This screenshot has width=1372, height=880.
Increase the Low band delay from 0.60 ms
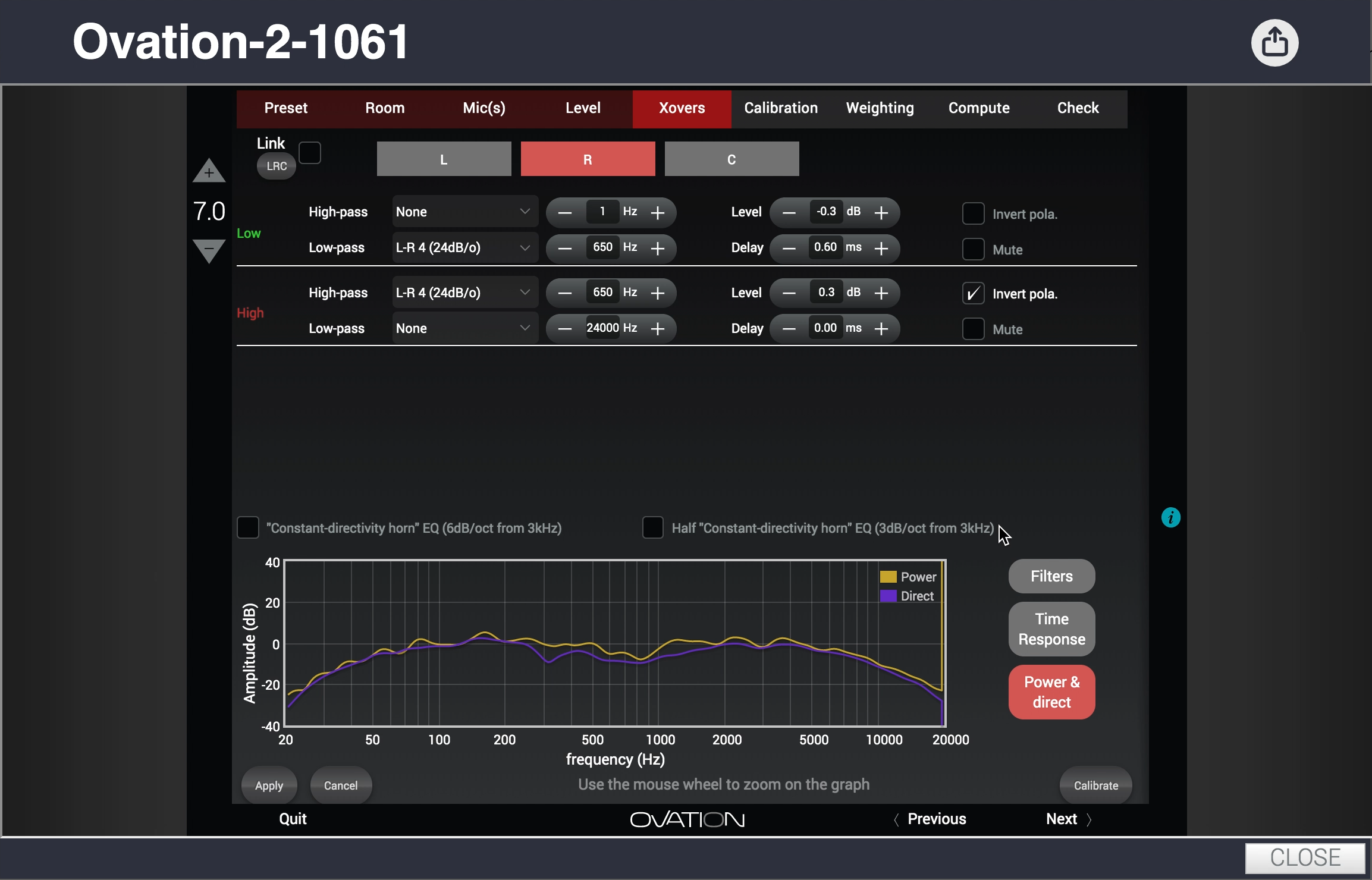click(881, 248)
